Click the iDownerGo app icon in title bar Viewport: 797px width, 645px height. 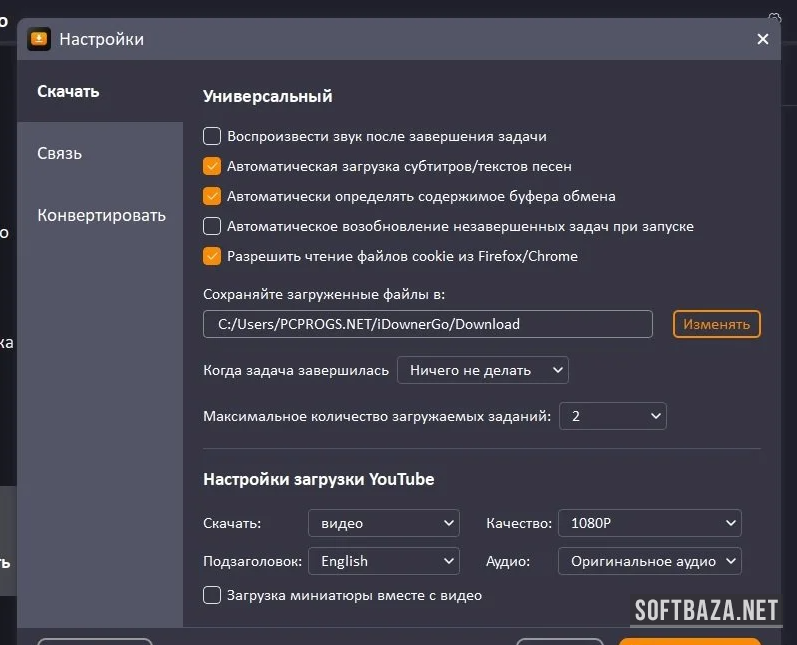click(x=39, y=39)
